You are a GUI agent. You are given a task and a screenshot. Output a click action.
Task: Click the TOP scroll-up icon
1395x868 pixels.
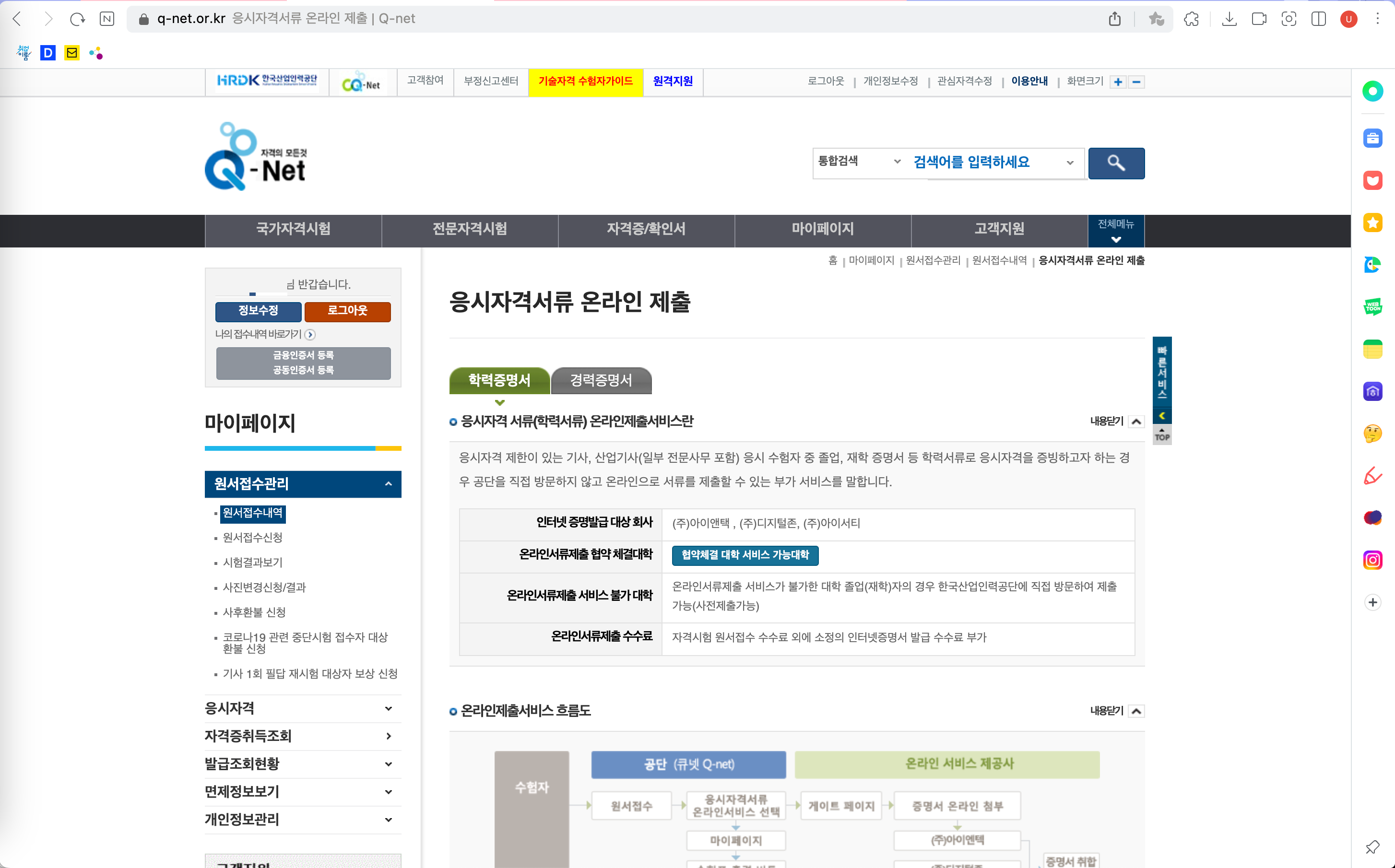[x=1161, y=434]
